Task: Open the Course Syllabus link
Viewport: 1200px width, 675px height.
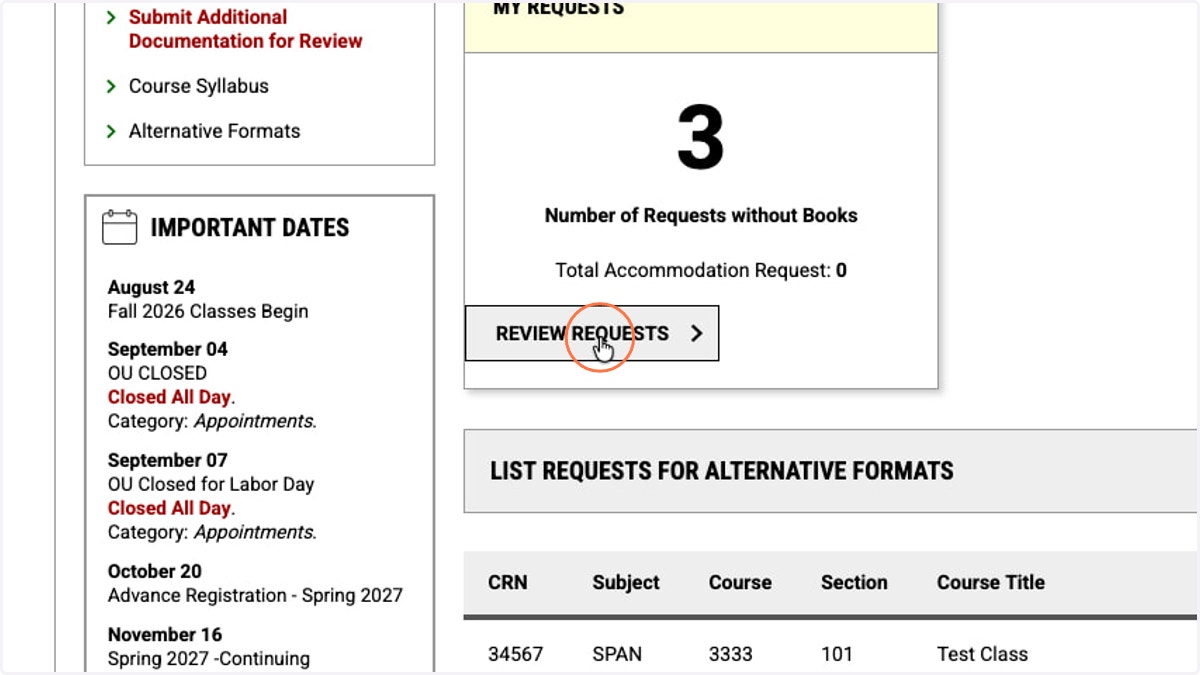Action: [199, 86]
